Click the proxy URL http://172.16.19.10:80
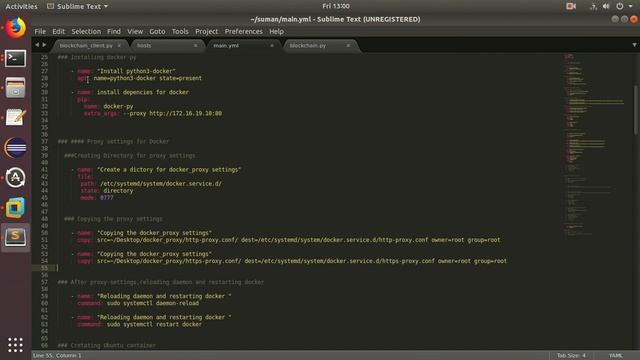 (x=186, y=113)
